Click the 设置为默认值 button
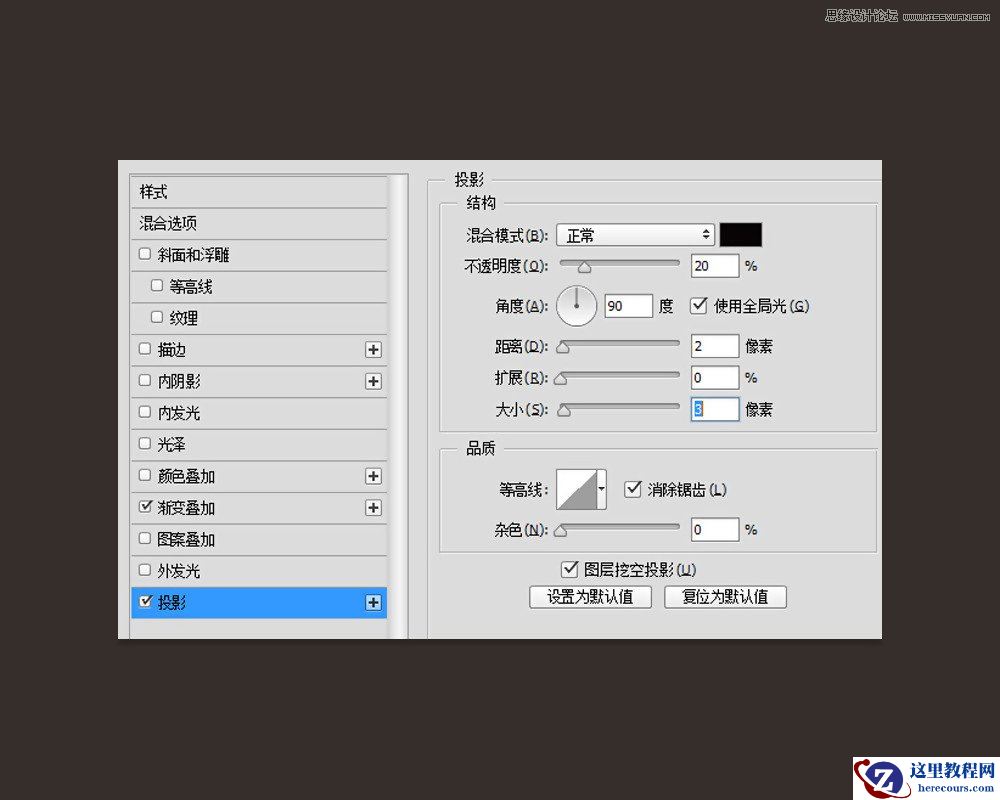1000x800 pixels. (590, 596)
